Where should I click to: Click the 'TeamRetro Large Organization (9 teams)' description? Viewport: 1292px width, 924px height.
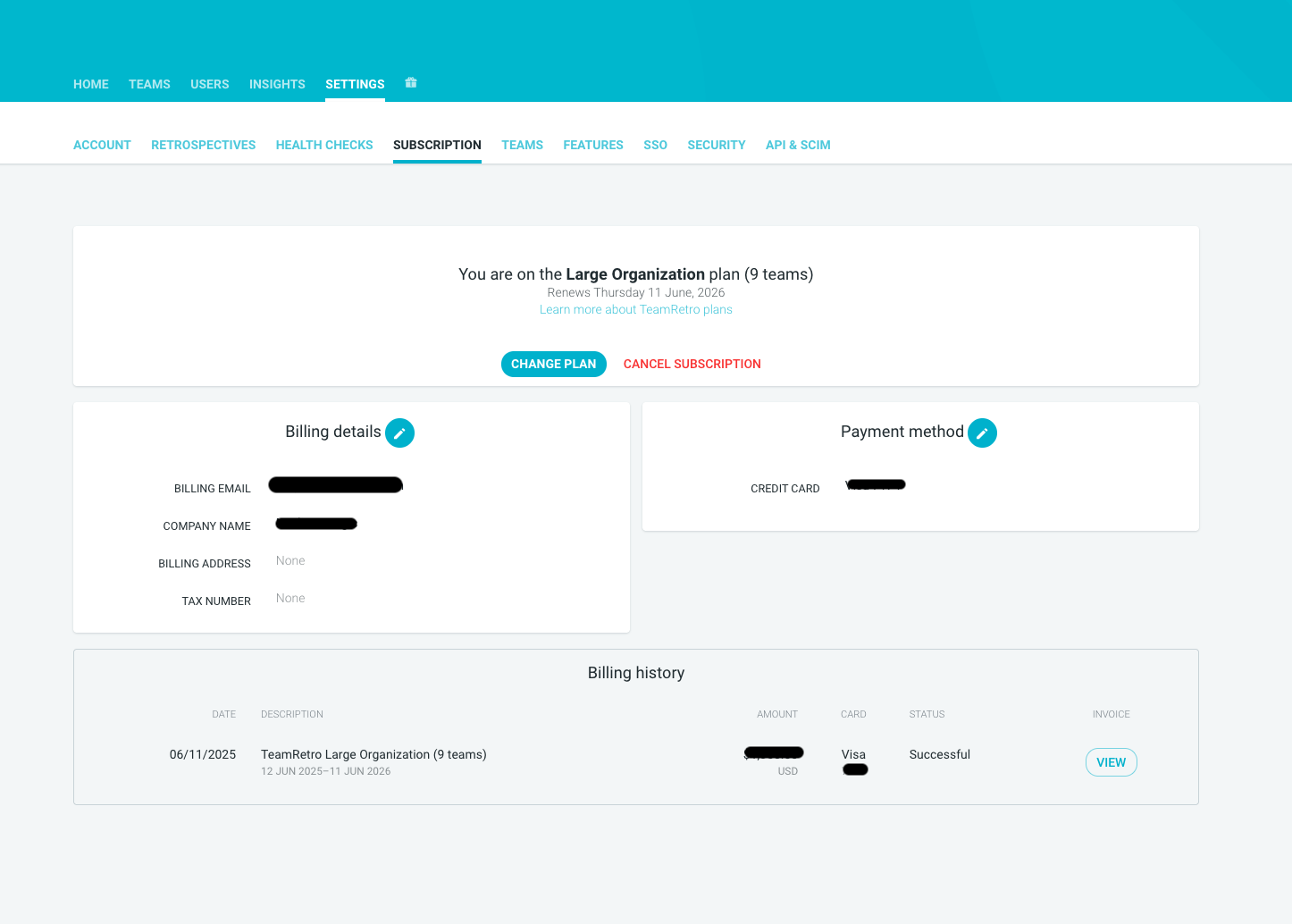tap(373, 754)
